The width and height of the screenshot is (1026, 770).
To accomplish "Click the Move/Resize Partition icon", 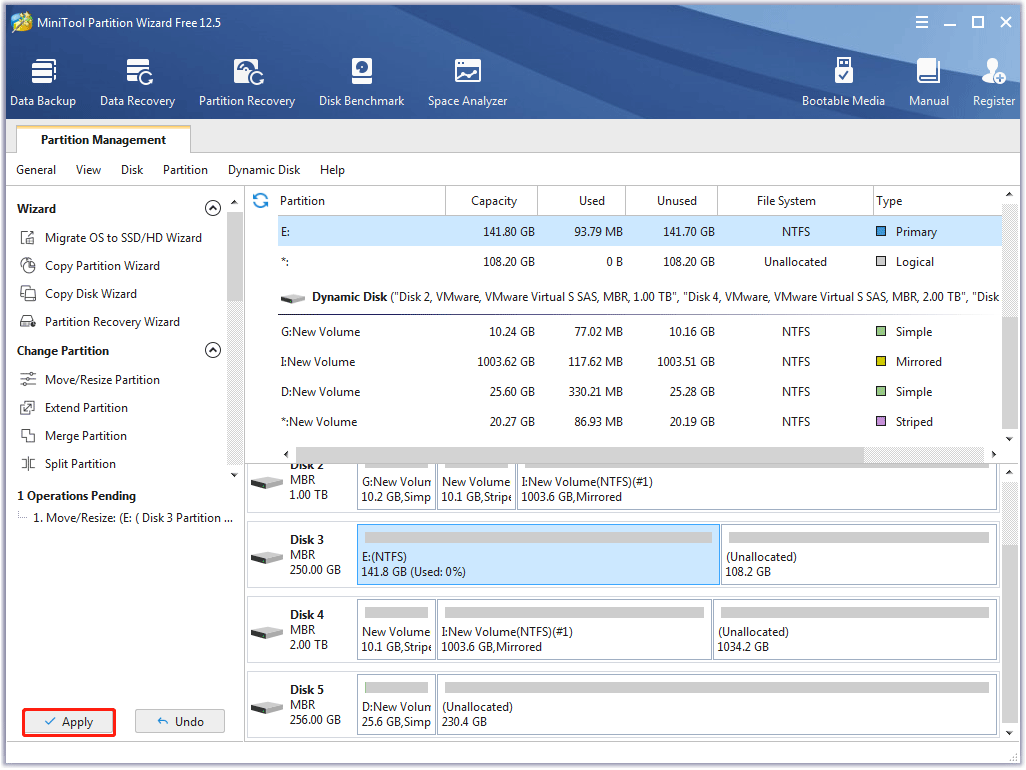I will coord(27,379).
